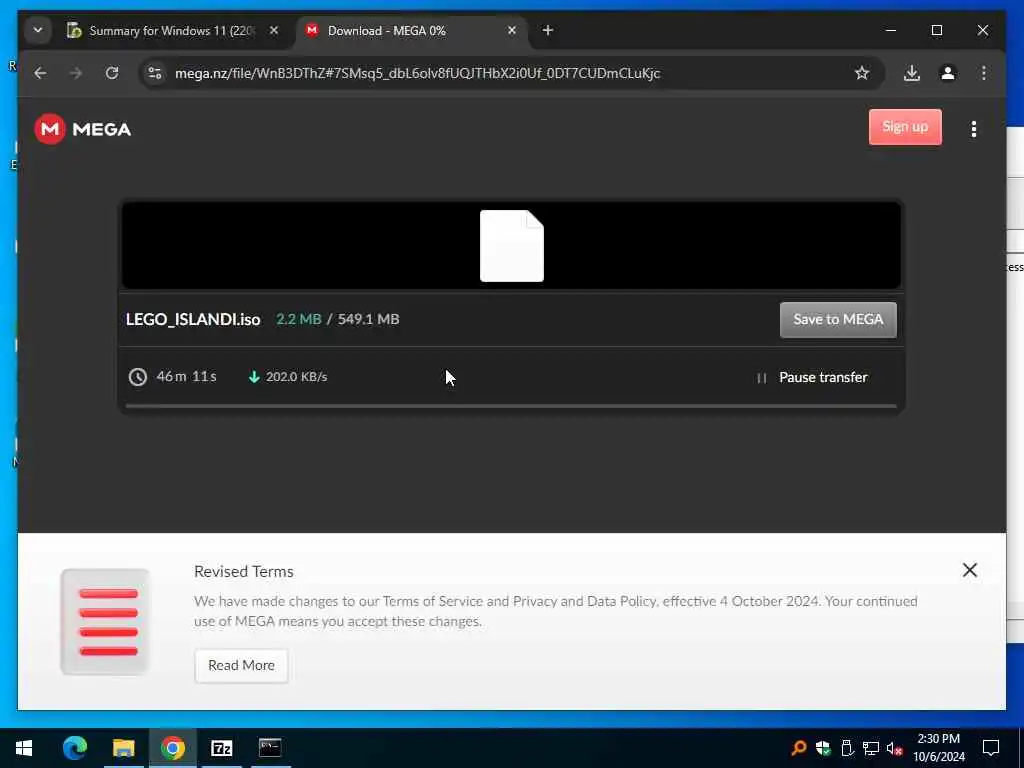Dismiss the Revised Terms banner
This screenshot has height=768, width=1024.
coord(970,570)
